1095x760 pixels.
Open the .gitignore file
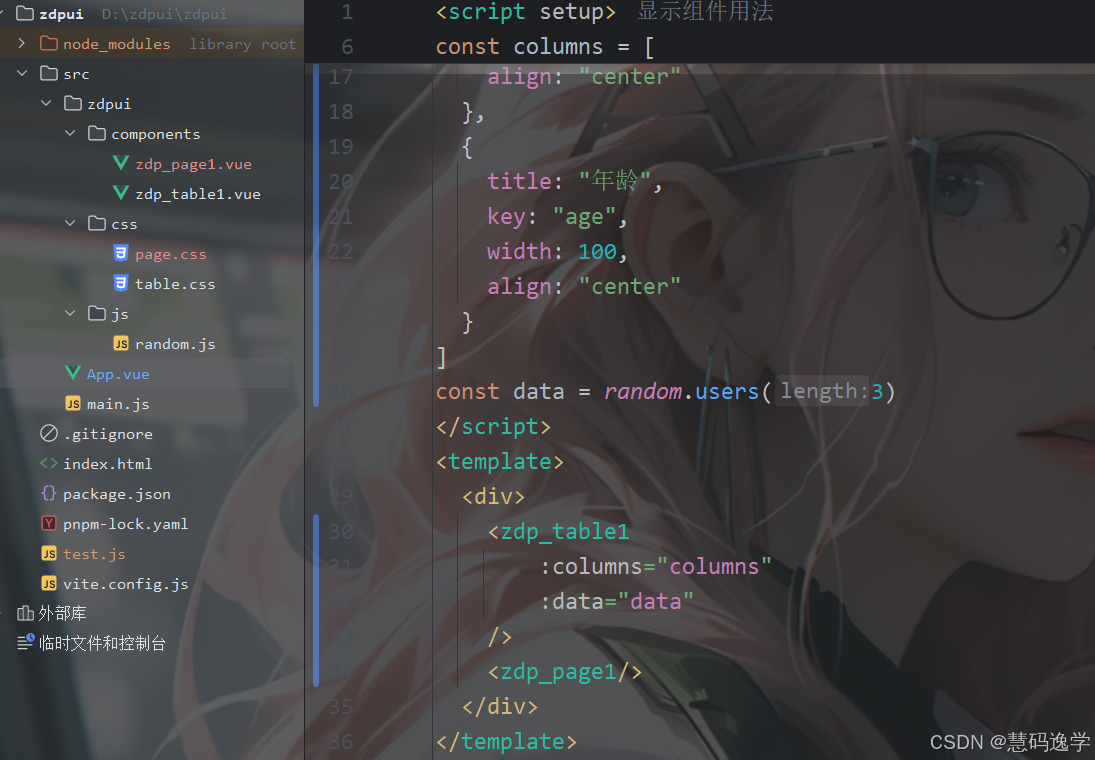pos(108,434)
